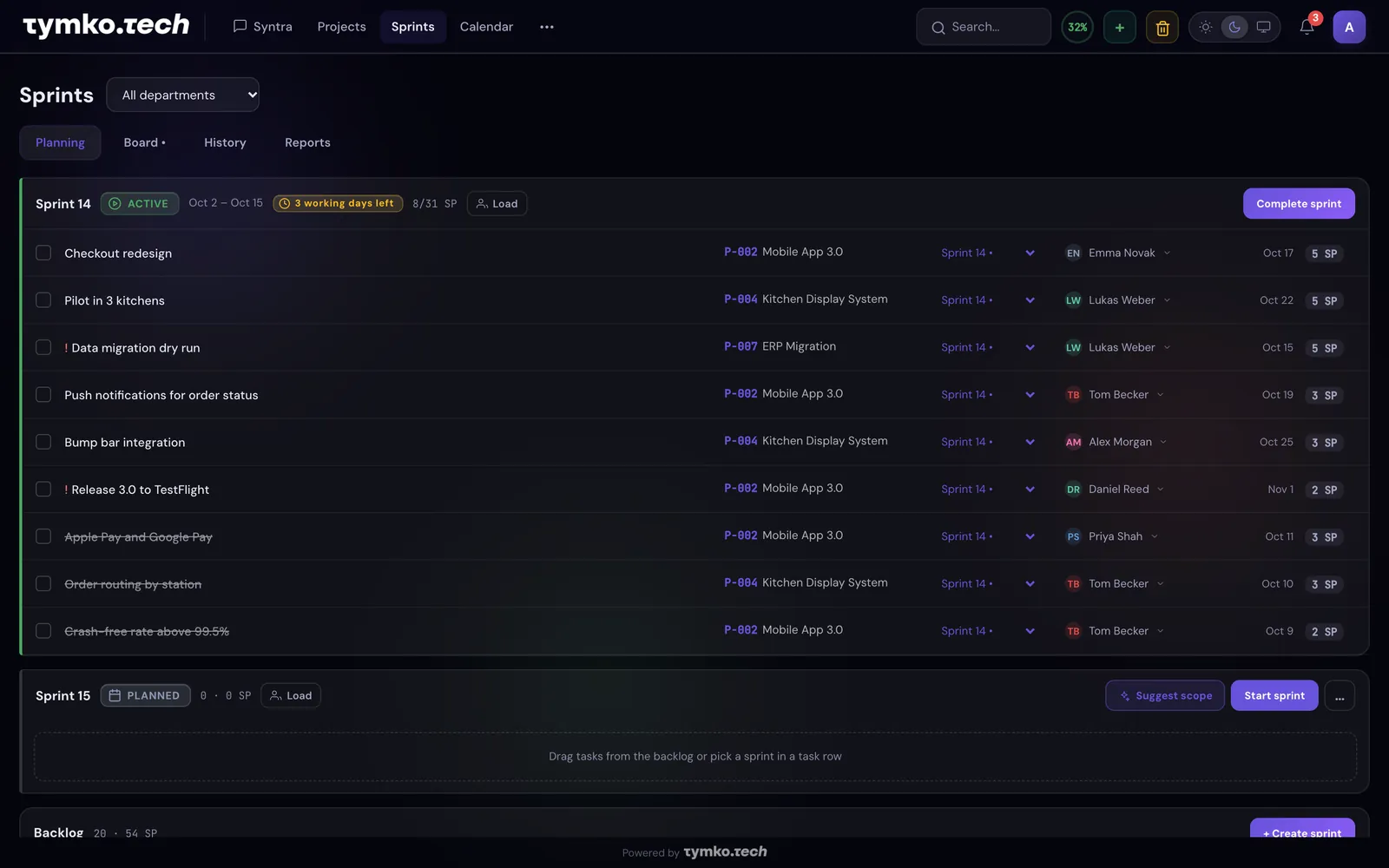Image resolution: width=1389 pixels, height=868 pixels.
Task: Click the Sprint 14 Load button
Action: point(497,203)
